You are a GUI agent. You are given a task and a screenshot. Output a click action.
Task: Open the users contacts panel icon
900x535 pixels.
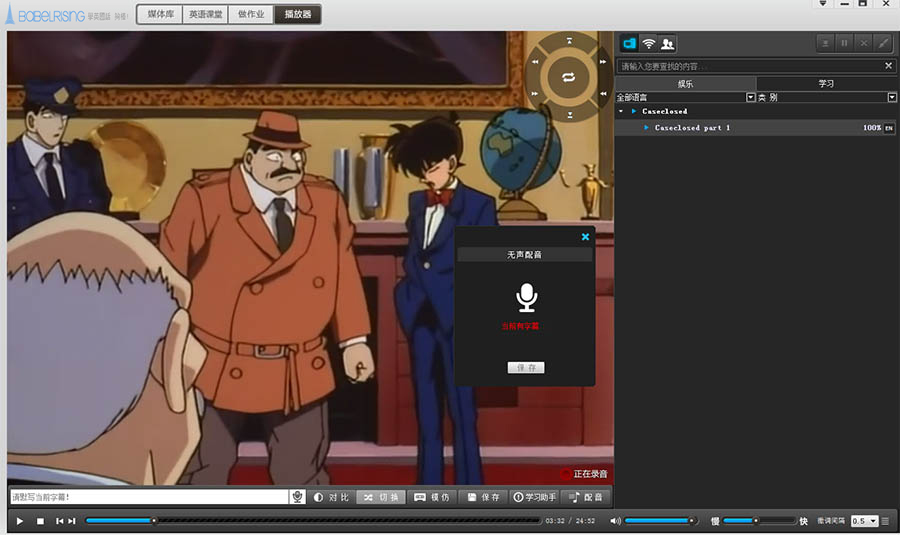pyautogui.click(x=668, y=44)
